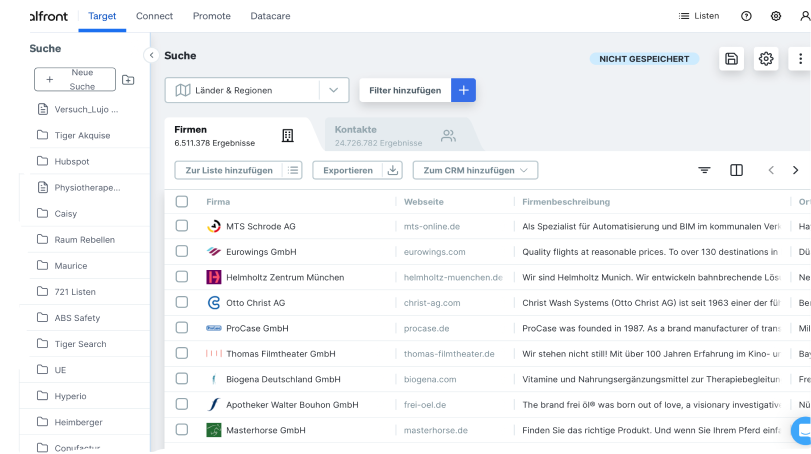
Task: Click the new folder icon
Action: coord(128,80)
